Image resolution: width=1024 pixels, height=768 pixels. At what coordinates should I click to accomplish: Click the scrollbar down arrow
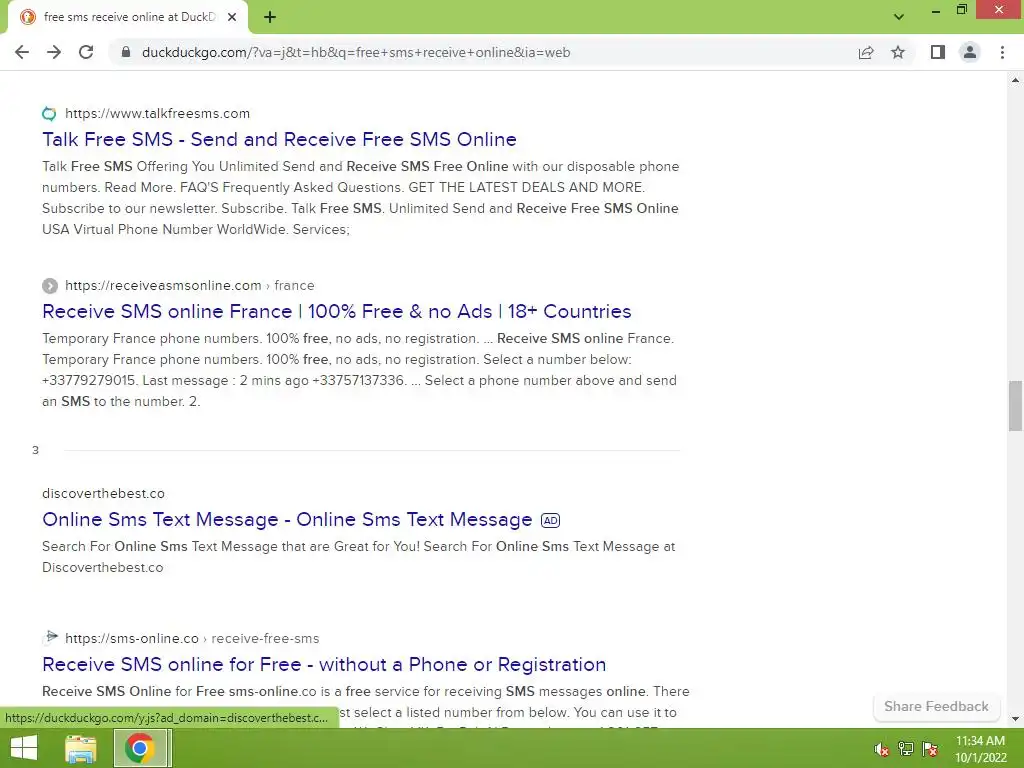(x=1015, y=719)
